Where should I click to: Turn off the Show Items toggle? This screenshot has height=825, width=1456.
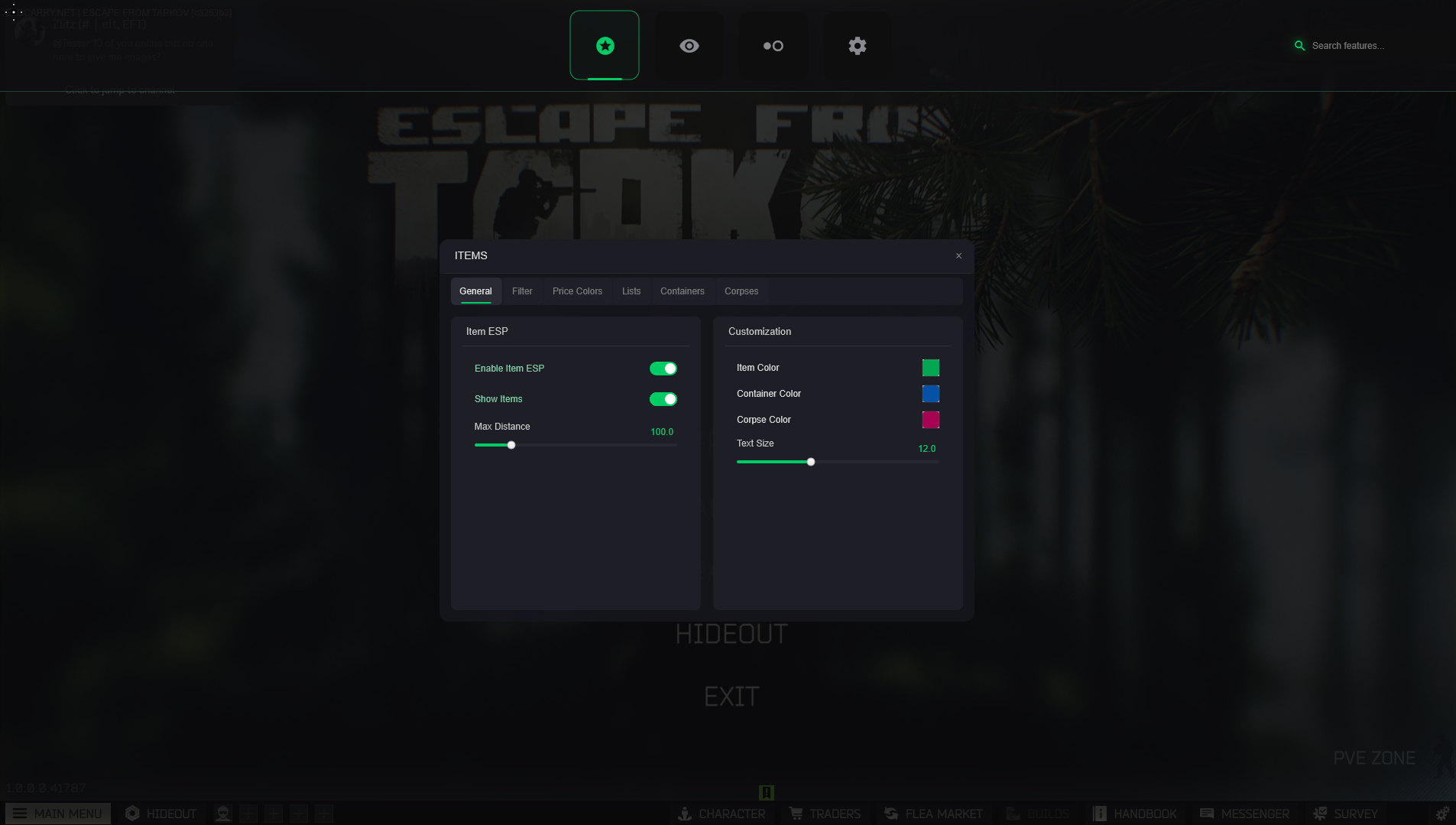point(663,399)
